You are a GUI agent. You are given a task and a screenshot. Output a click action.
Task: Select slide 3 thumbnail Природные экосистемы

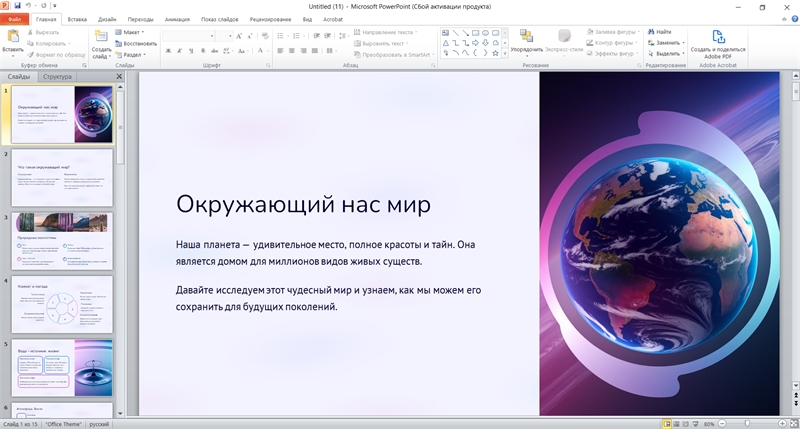click(x=62, y=241)
